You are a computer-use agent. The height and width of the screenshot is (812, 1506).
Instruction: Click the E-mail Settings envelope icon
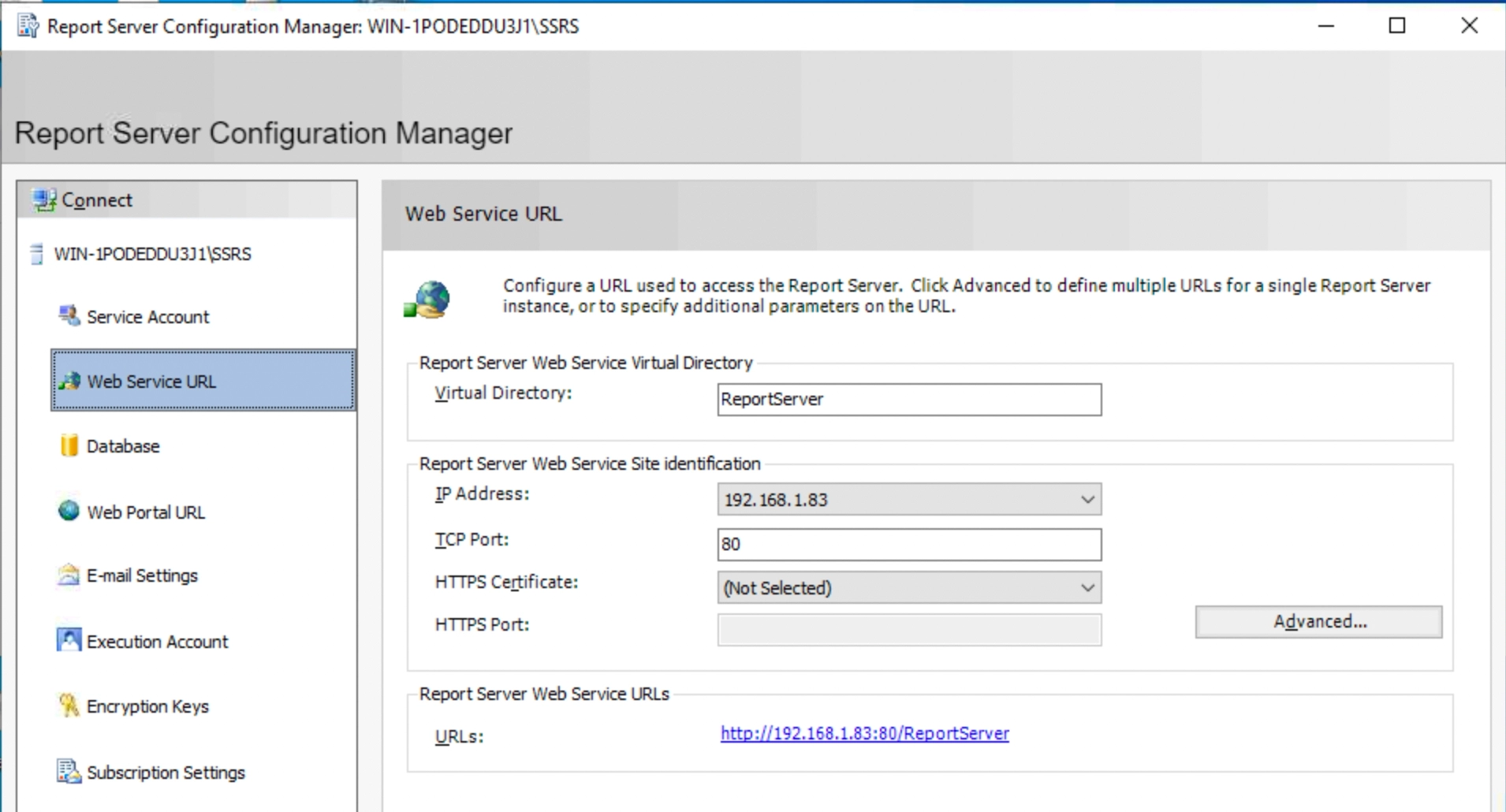point(69,575)
